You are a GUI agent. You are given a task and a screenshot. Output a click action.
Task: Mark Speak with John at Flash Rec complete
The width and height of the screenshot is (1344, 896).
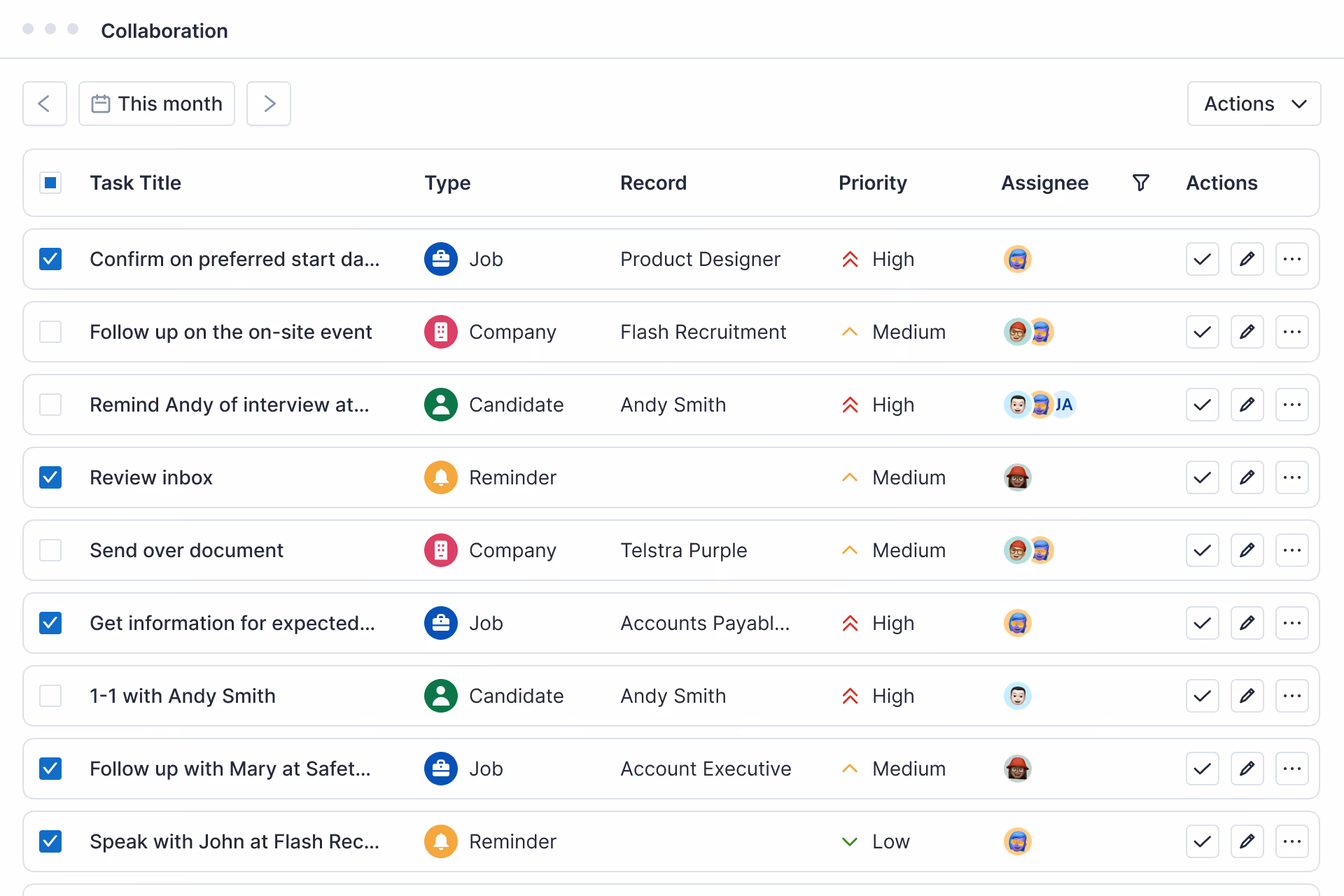(x=1203, y=841)
